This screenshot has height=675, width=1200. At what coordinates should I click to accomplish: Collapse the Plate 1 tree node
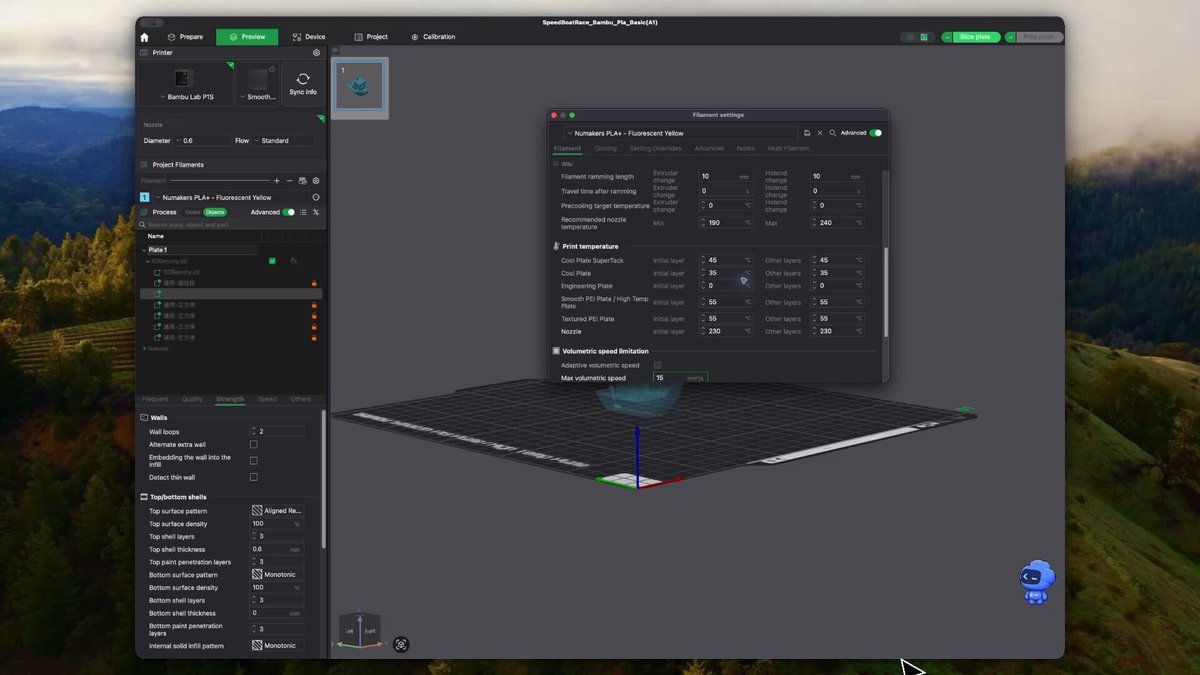[x=144, y=250]
